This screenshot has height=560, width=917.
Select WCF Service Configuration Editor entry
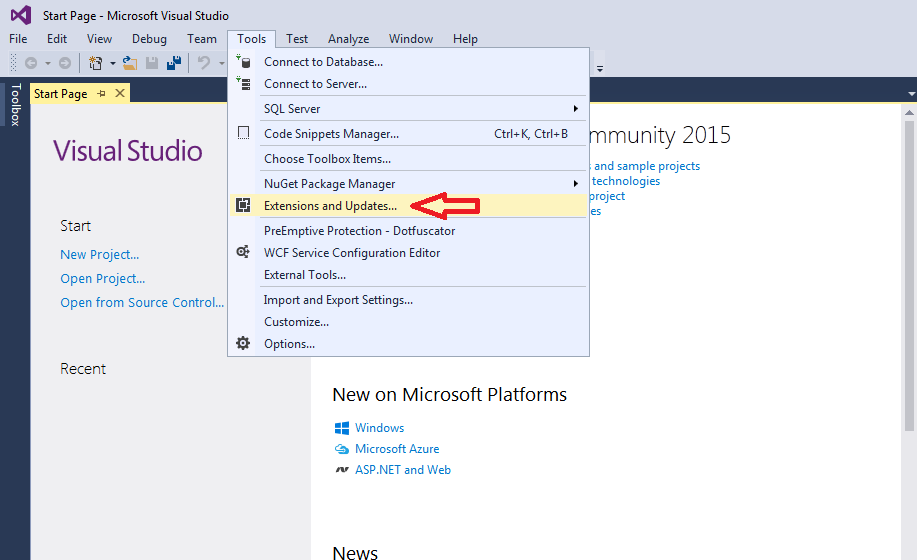408,253
